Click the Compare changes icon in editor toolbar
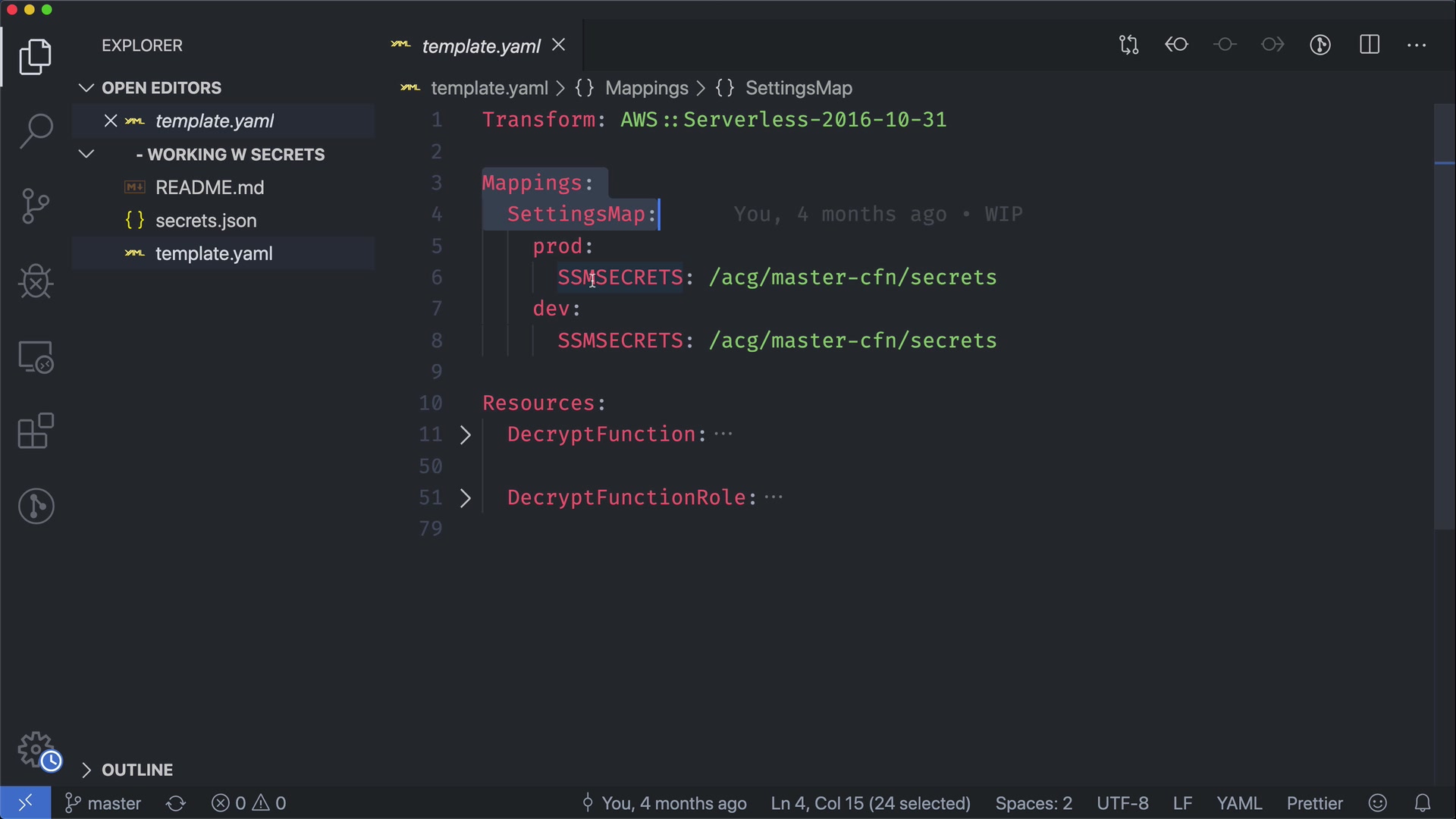Image resolution: width=1456 pixels, height=819 pixels. [1128, 45]
